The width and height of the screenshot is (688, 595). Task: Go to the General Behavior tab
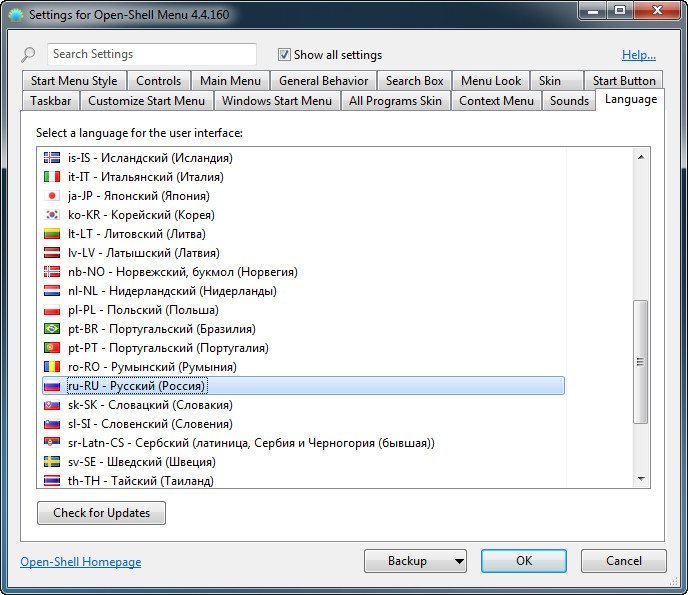click(x=323, y=81)
